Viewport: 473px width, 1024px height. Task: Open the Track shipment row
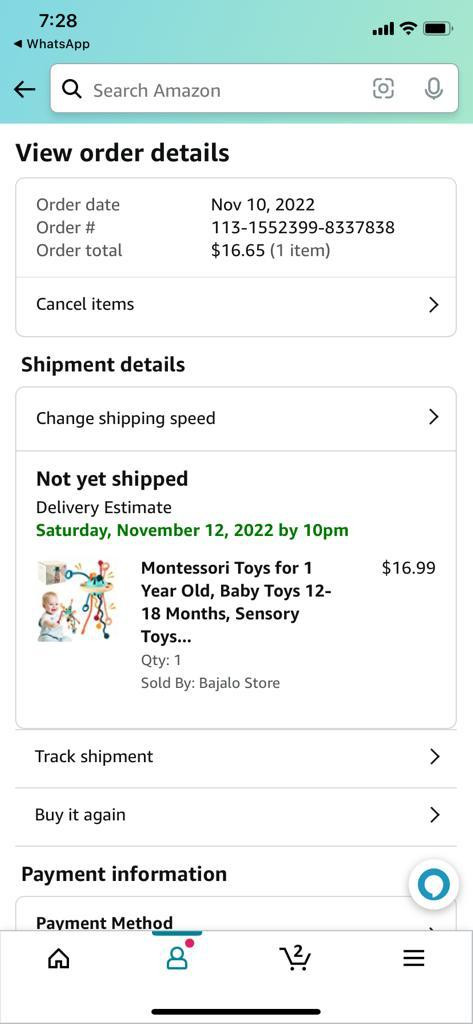[x=236, y=758]
